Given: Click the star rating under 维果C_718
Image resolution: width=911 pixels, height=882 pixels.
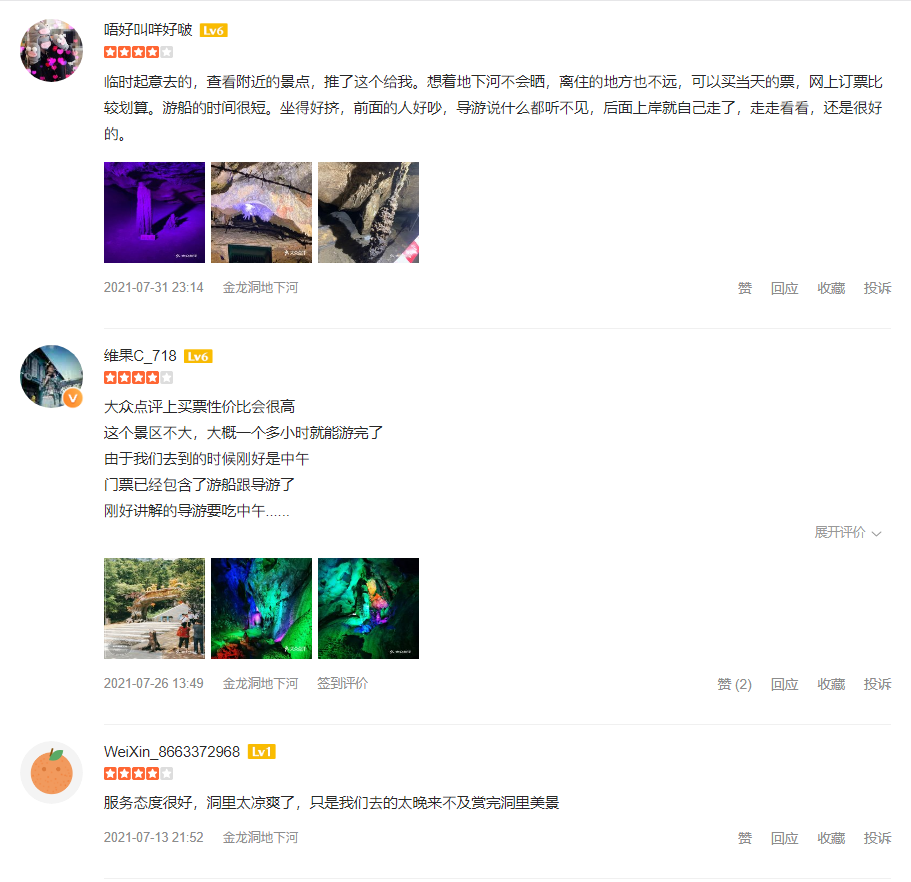Looking at the screenshot, I should pos(138,378).
